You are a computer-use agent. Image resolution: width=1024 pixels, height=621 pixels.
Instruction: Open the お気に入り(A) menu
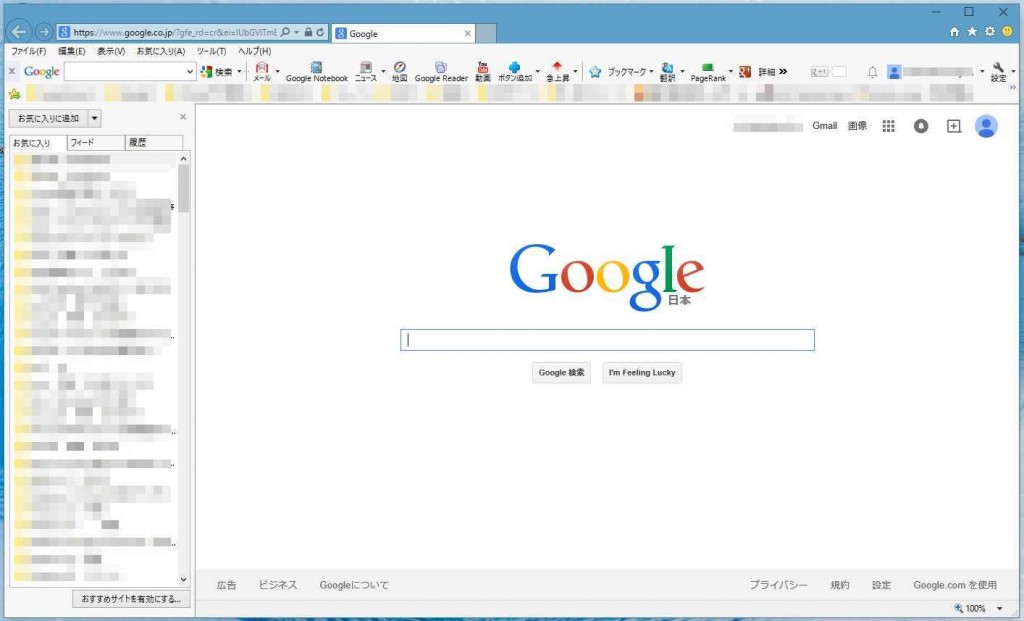coord(161,51)
